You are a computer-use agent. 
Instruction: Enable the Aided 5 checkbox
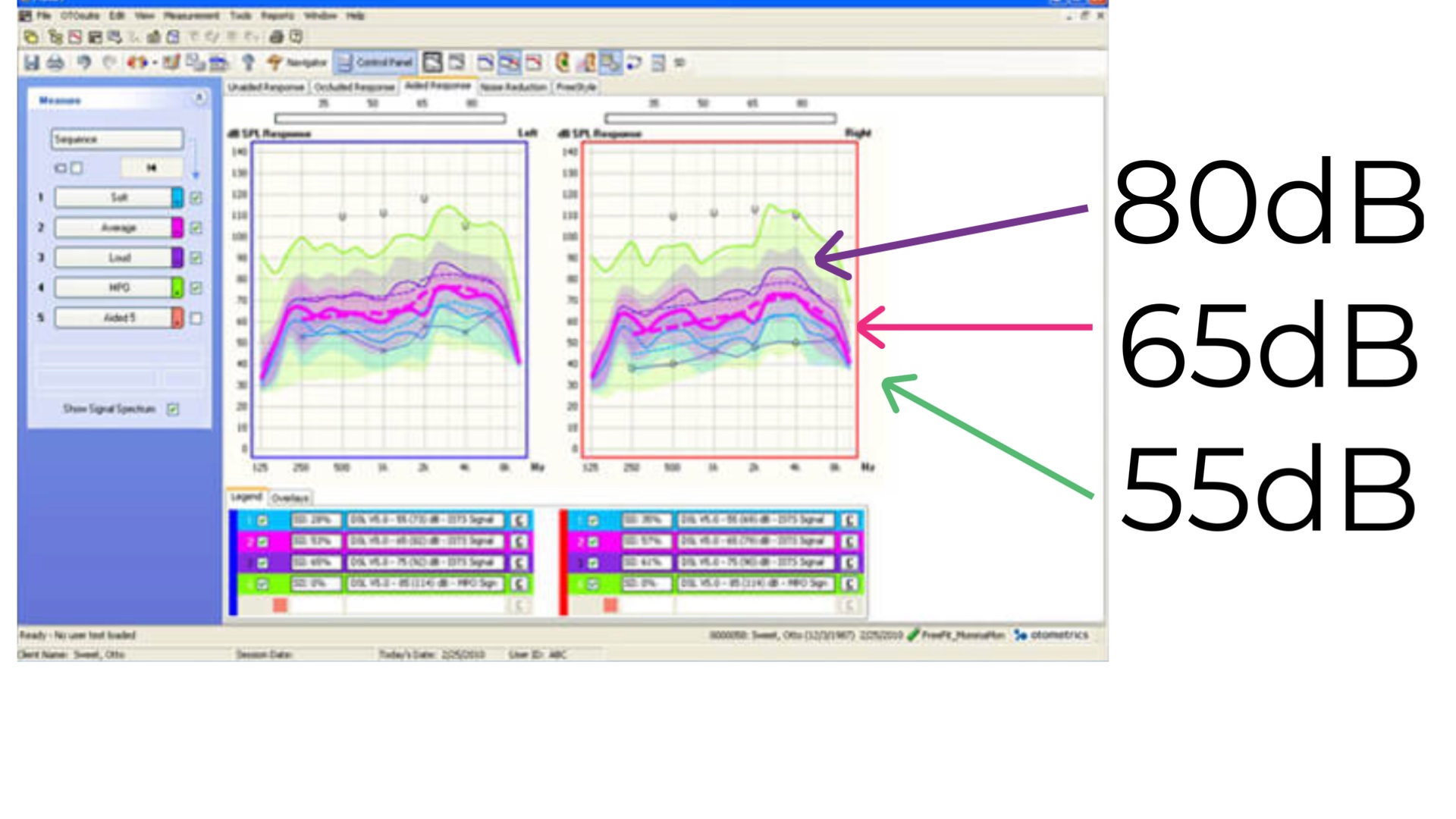pos(196,318)
